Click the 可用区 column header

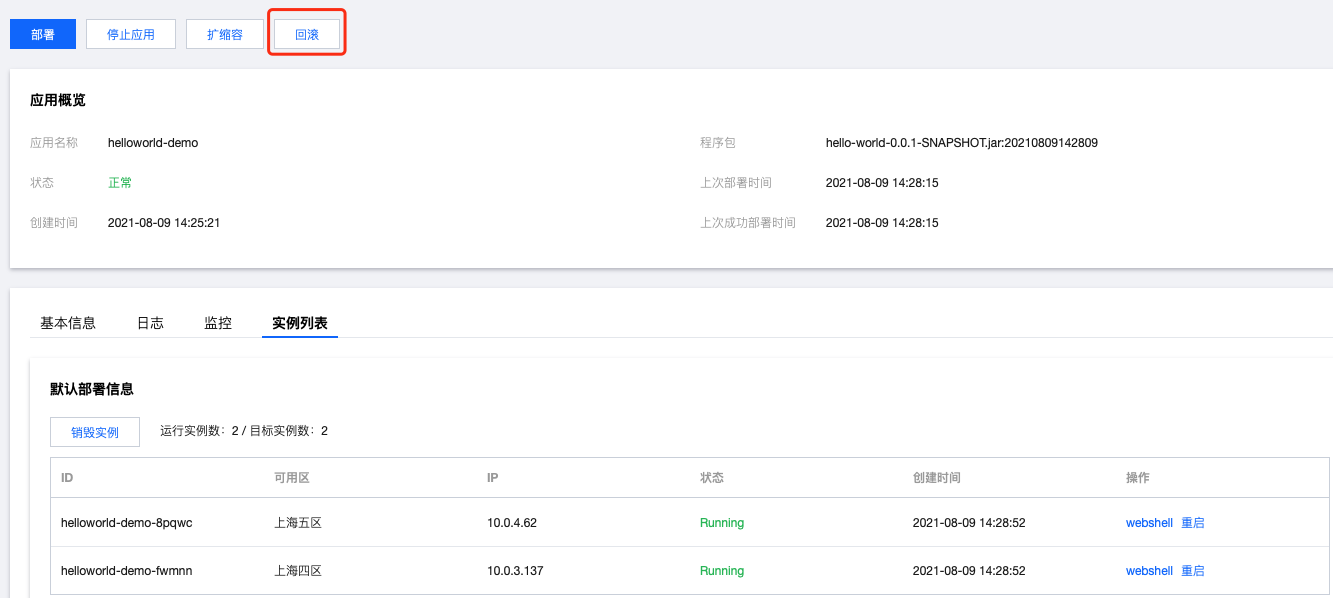tap(292, 478)
